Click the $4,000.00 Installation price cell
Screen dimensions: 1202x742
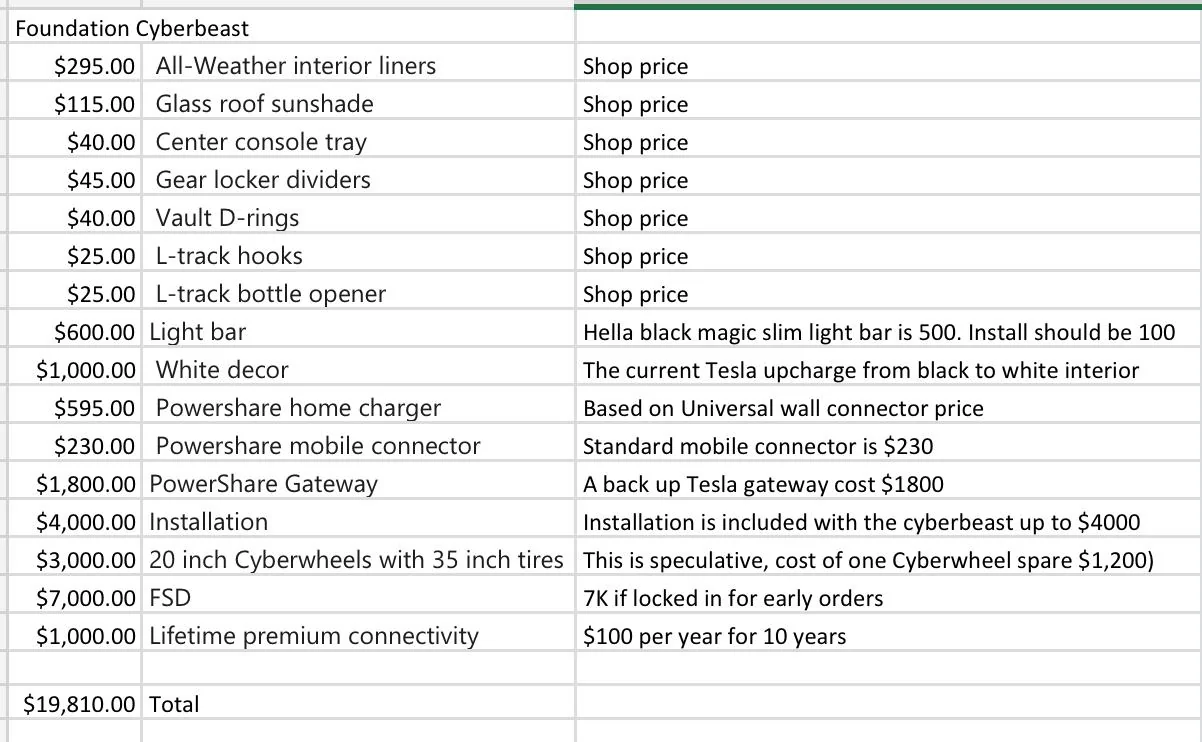[x=75, y=522]
